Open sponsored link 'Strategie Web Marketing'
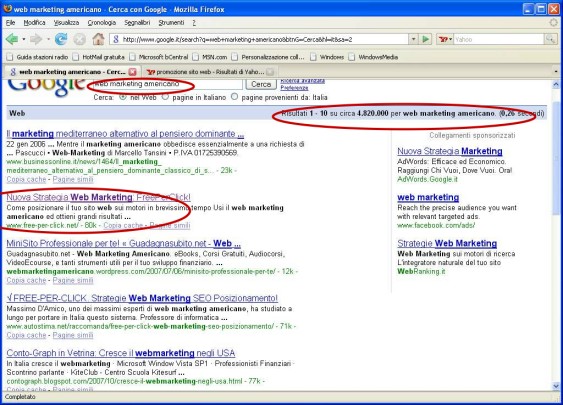Viewport: 563px width, 405px height. (x=447, y=243)
